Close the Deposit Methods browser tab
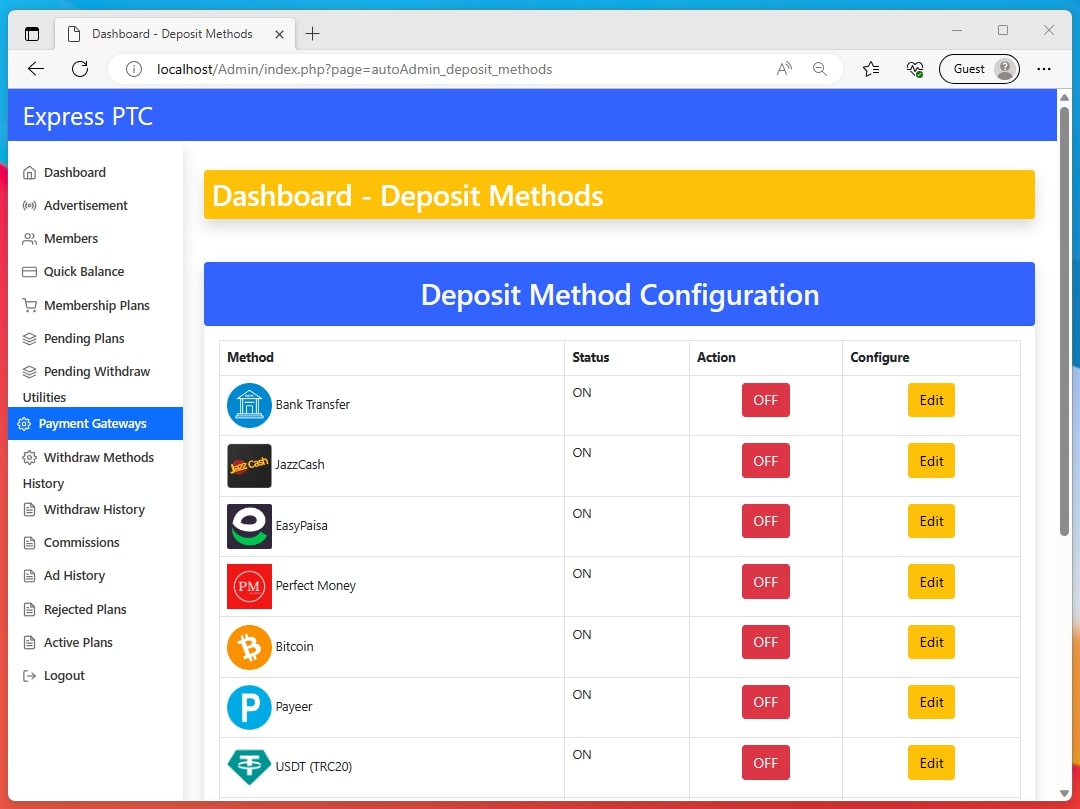This screenshot has height=809, width=1080. 279,34
